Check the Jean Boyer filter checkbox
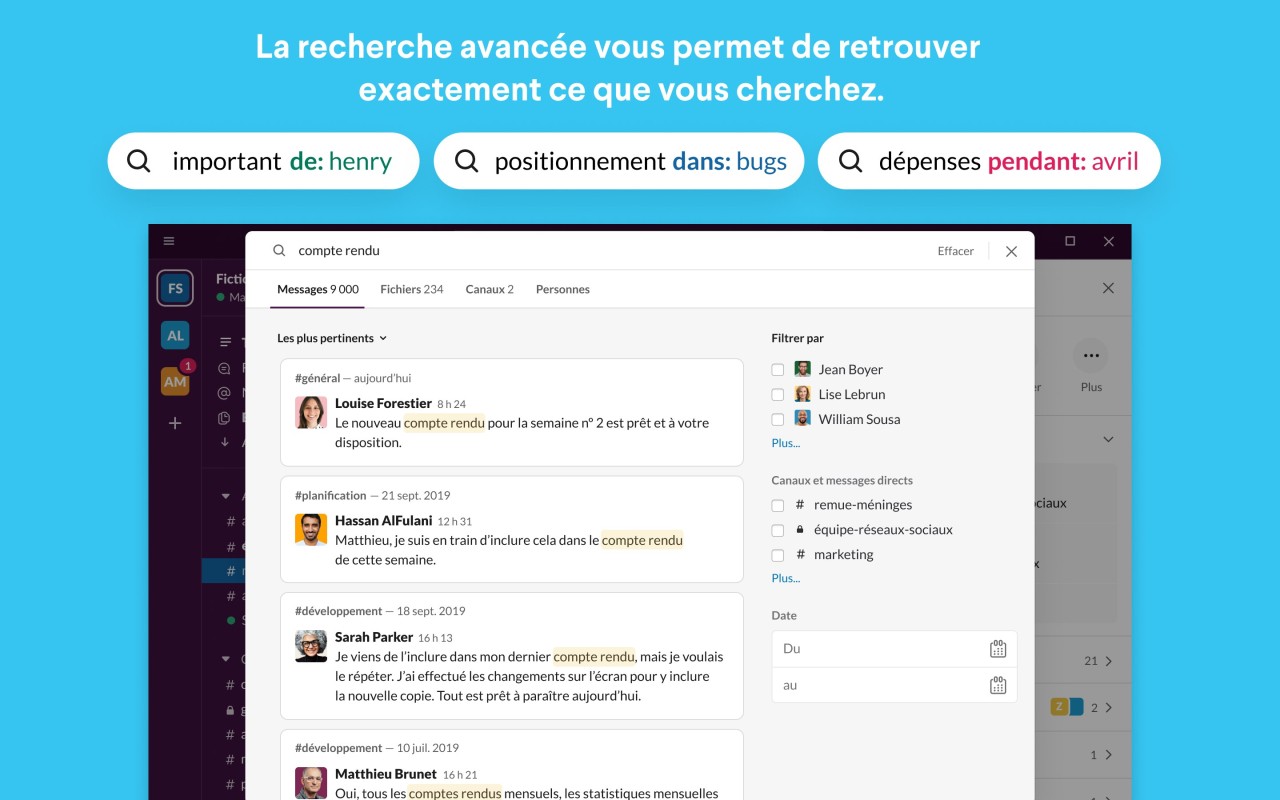The image size is (1280, 800). 777,369
